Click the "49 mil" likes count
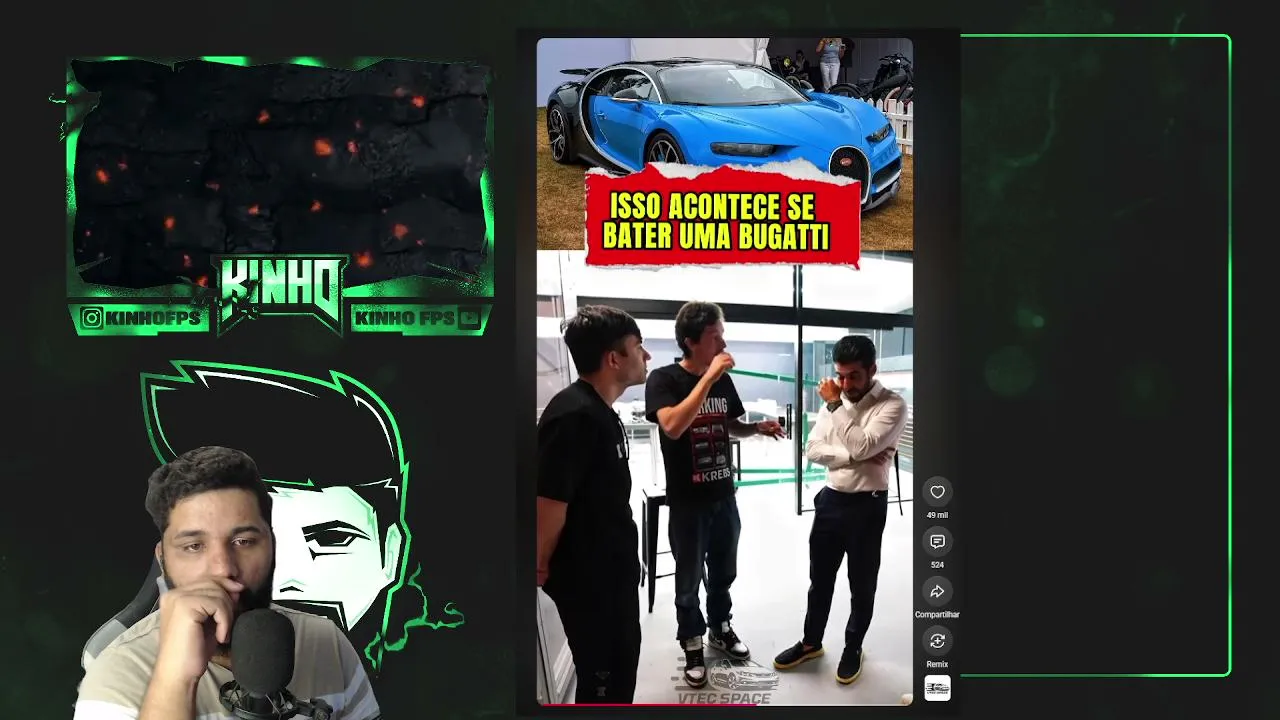The height and width of the screenshot is (720, 1280). click(x=937, y=515)
